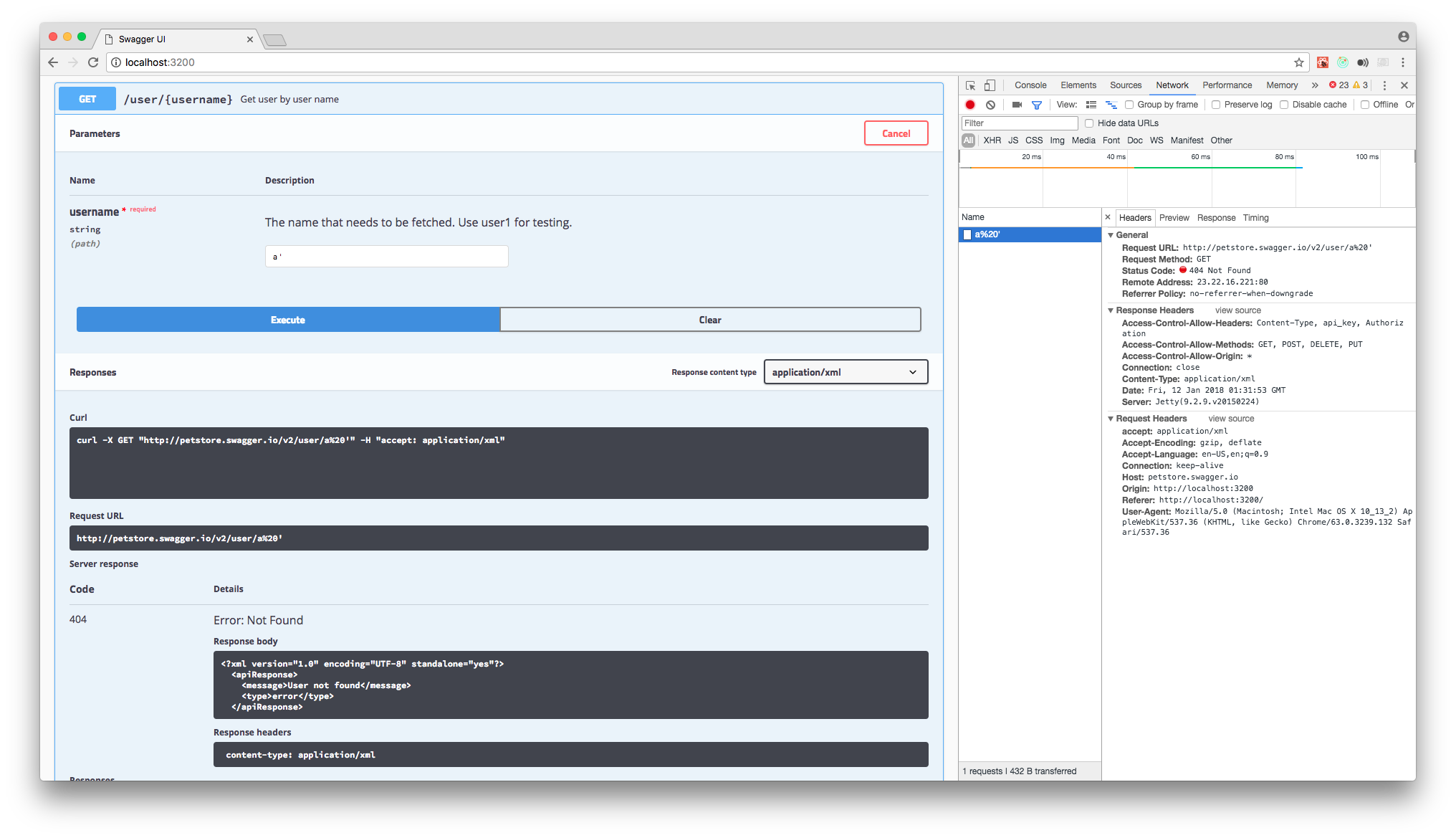Stop recording network log
The width and height of the screenshot is (1456, 838).
click(x=970, y=105)
